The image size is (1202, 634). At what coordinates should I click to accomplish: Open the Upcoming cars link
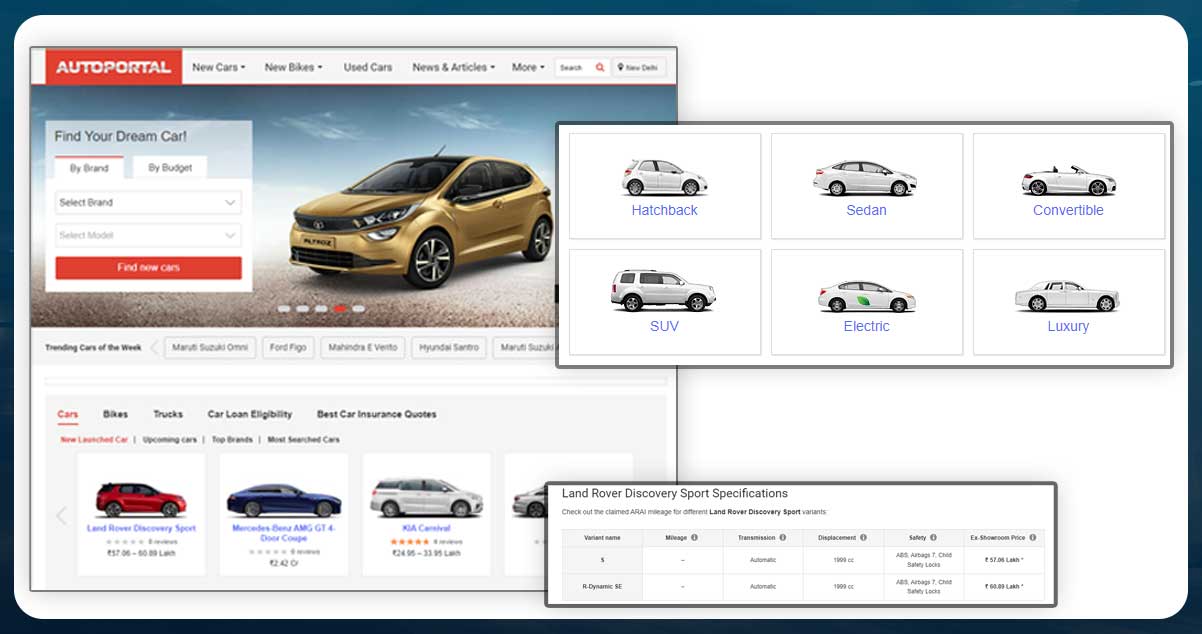click(x=169, y=439)
